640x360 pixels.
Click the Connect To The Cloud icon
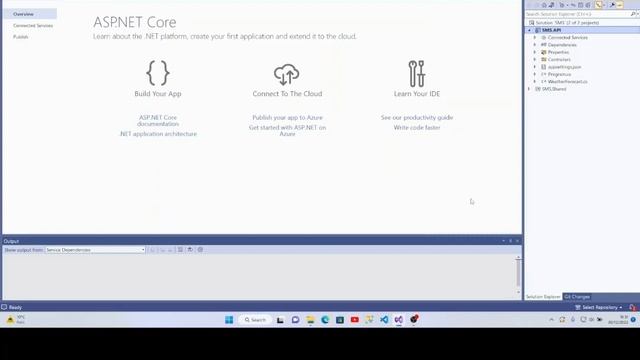point(287,74)
